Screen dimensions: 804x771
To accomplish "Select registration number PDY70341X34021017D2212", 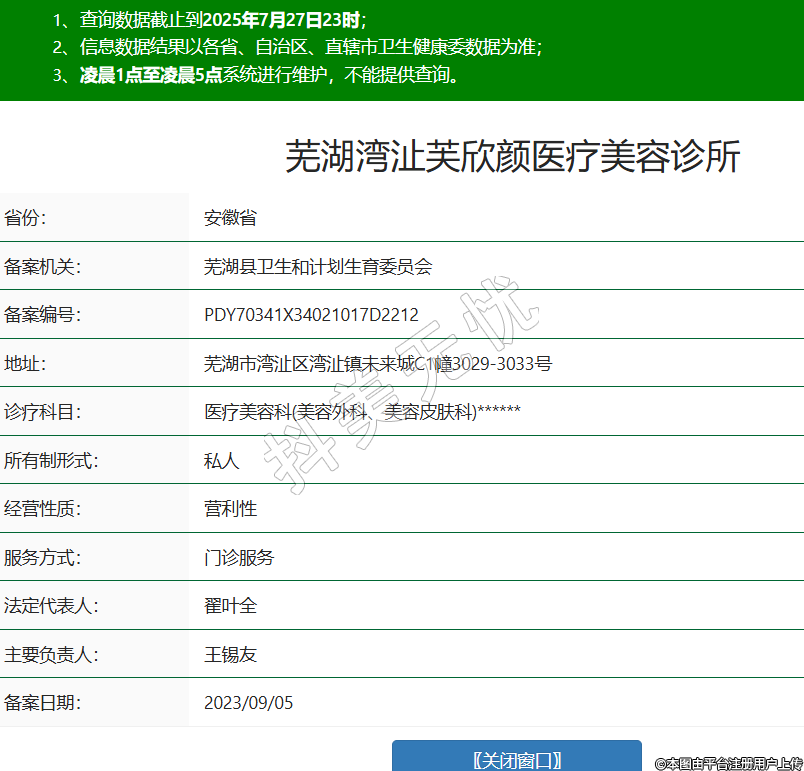I will (x=311, y=315).
